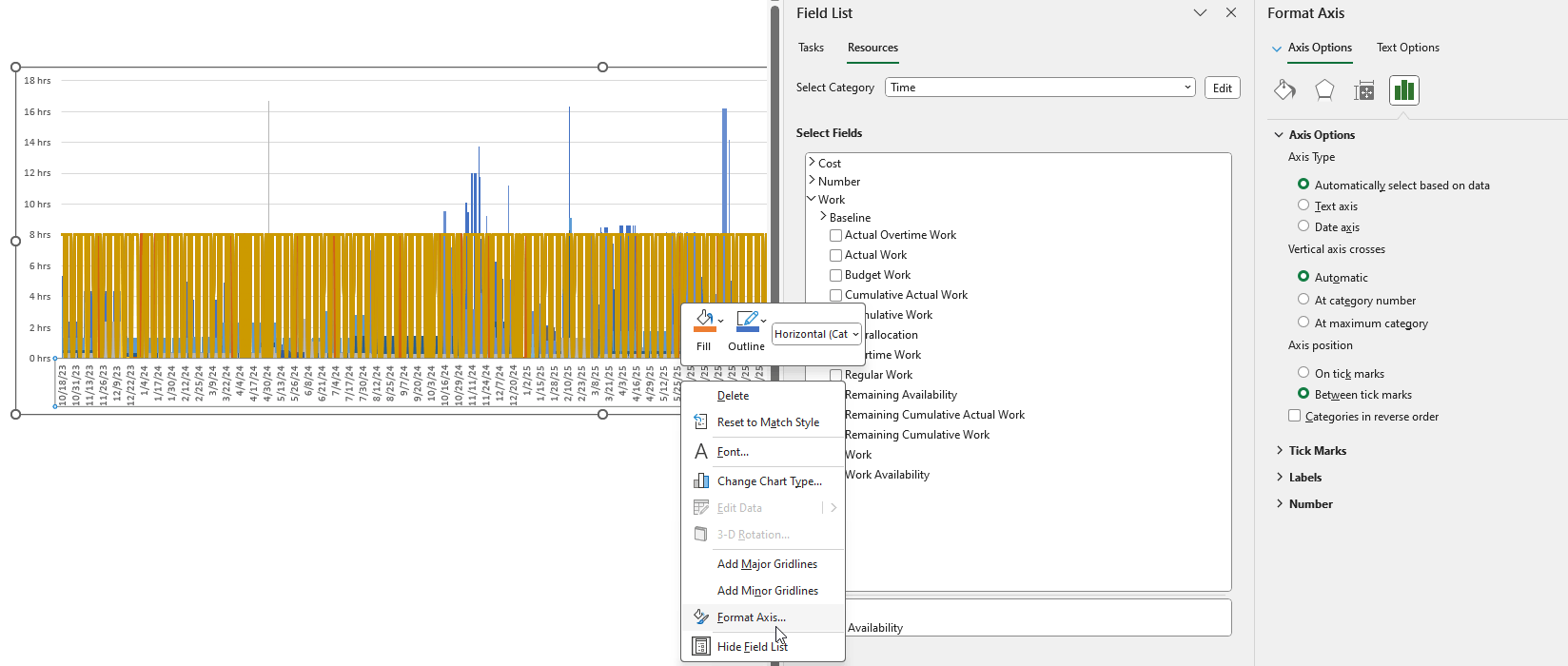Check Regular Work field
This screenshot has height=666, width=1568.
[x=835, y=375]
